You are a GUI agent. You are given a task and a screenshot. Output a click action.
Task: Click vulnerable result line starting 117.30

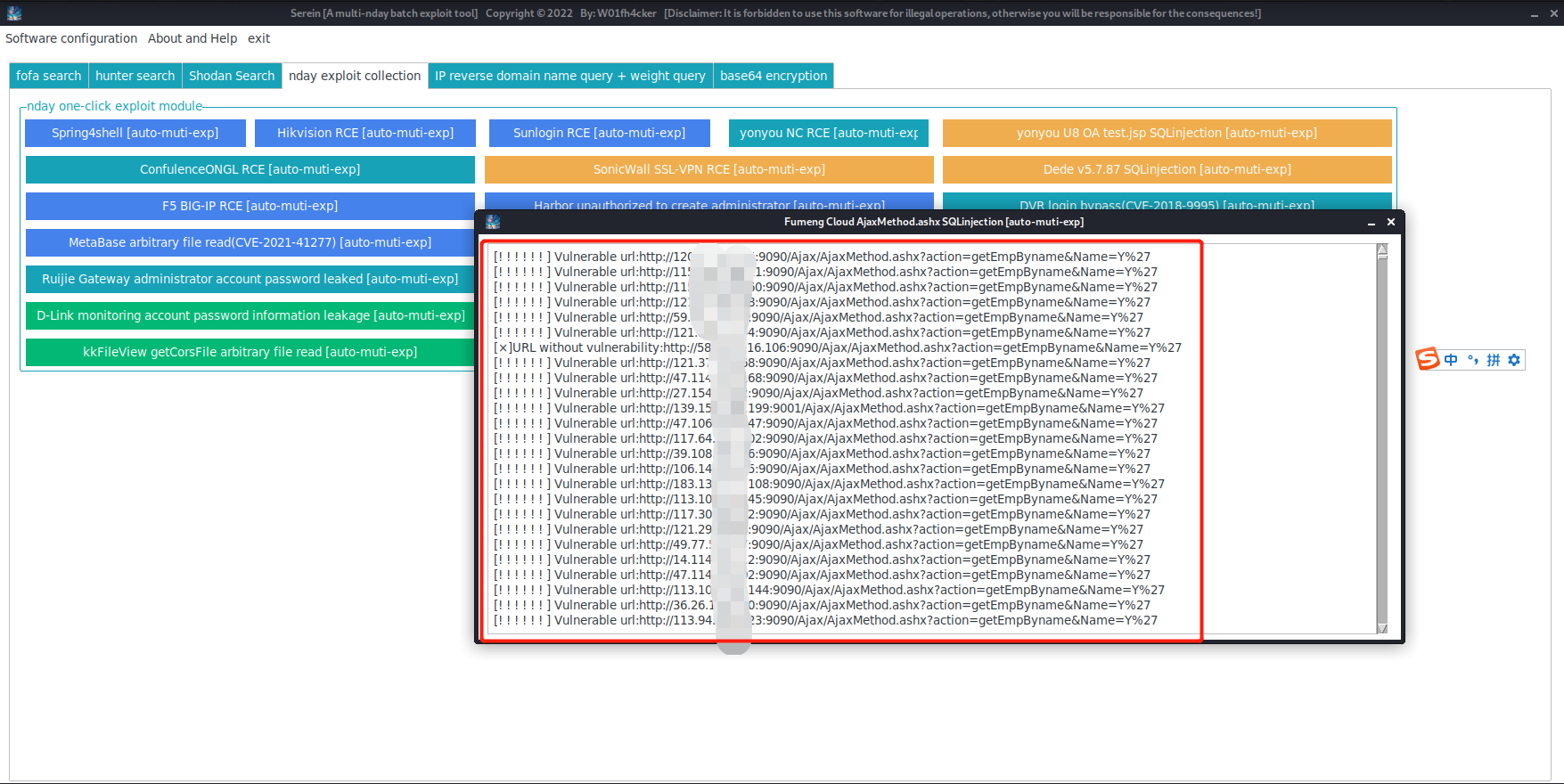822,514
